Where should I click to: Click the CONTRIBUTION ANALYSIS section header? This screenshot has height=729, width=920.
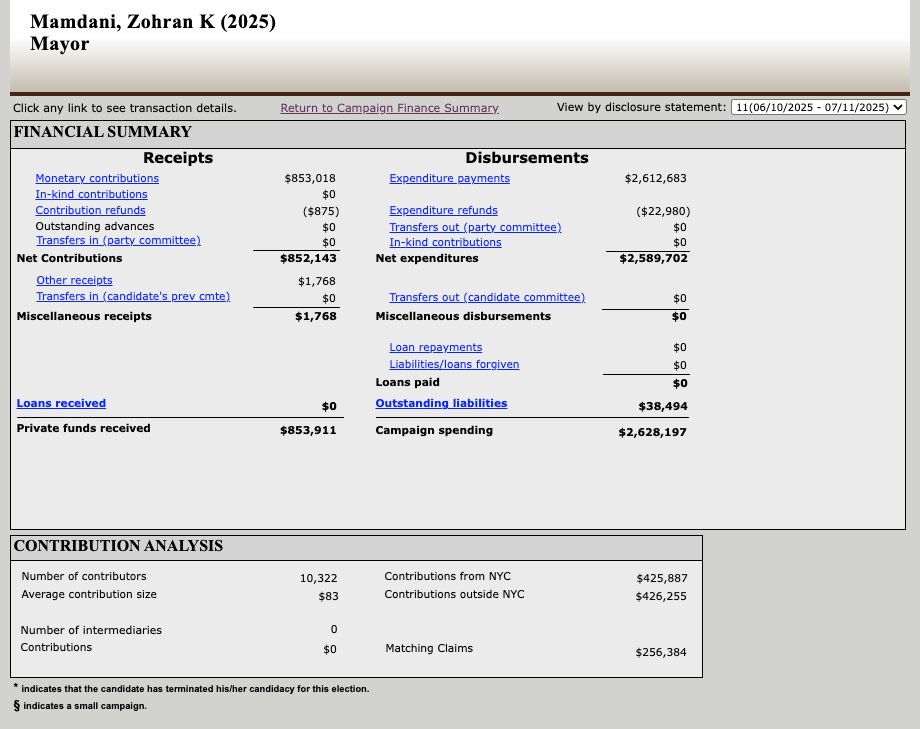118,546
